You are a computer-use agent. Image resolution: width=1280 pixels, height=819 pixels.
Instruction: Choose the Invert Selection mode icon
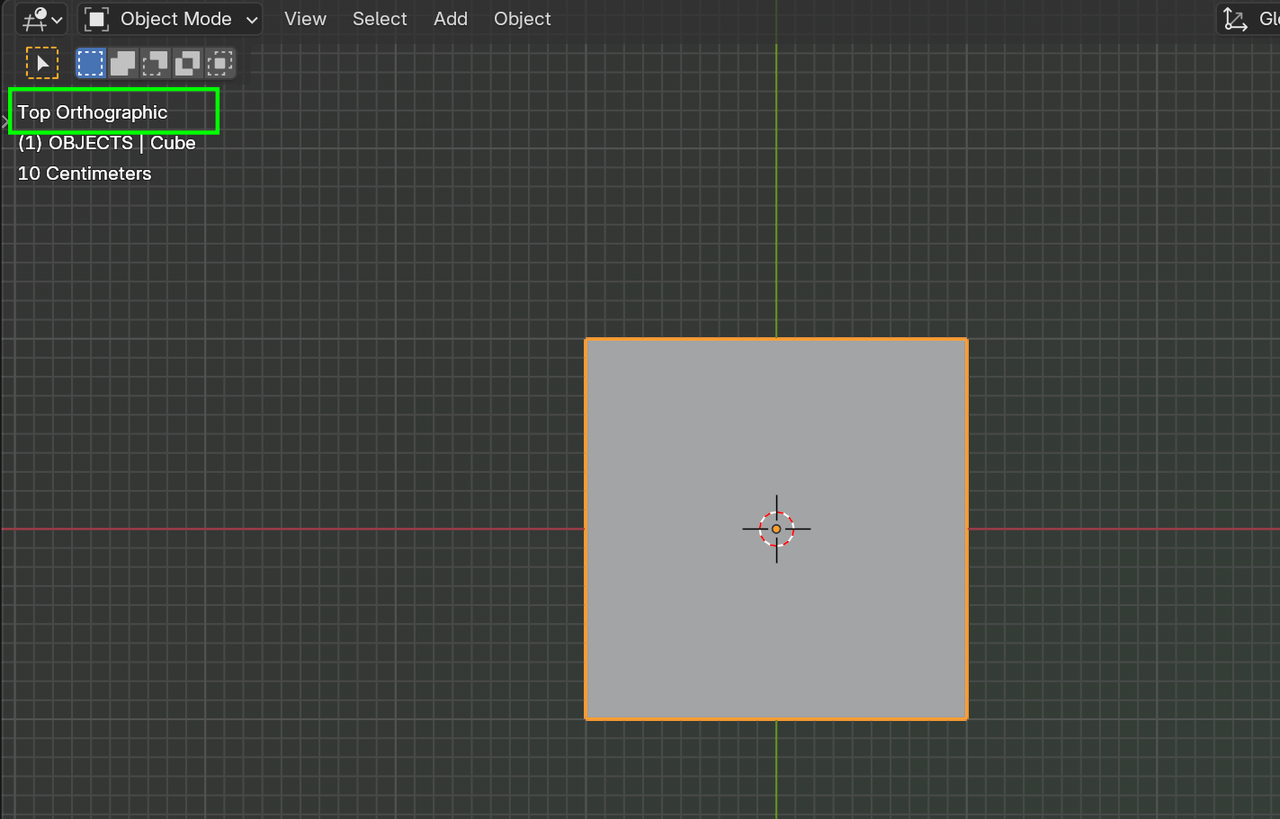[187, 64]
